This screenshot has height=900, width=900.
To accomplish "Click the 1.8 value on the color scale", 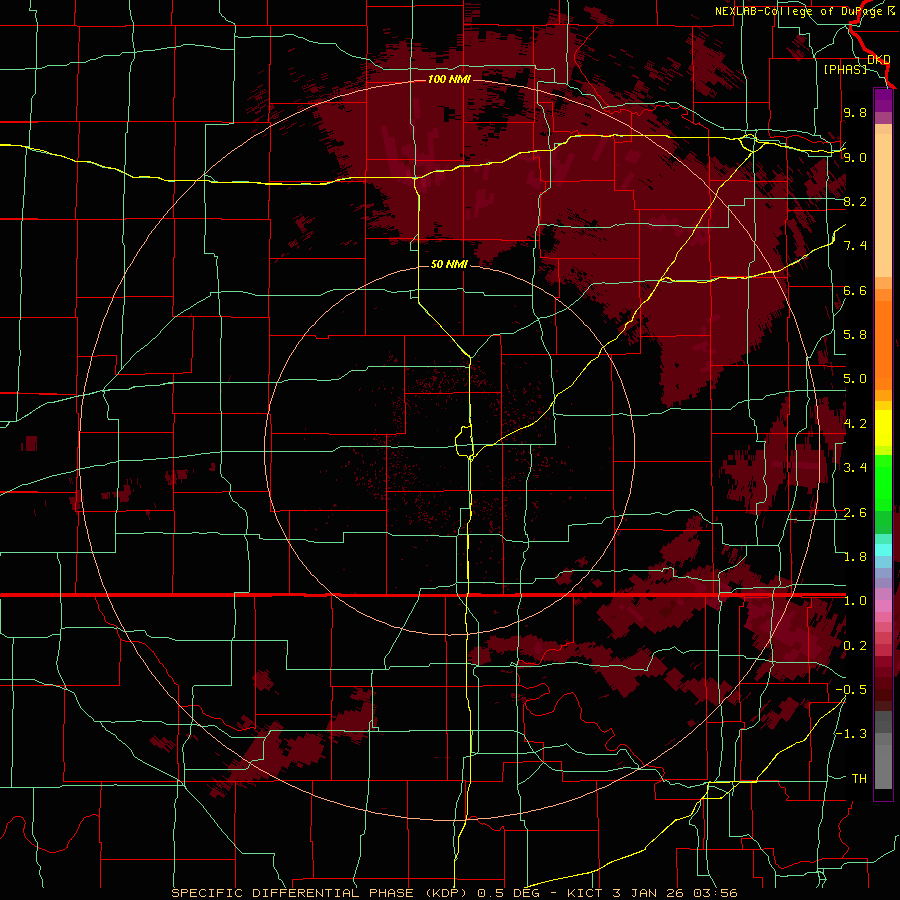I will coord(855,557).
